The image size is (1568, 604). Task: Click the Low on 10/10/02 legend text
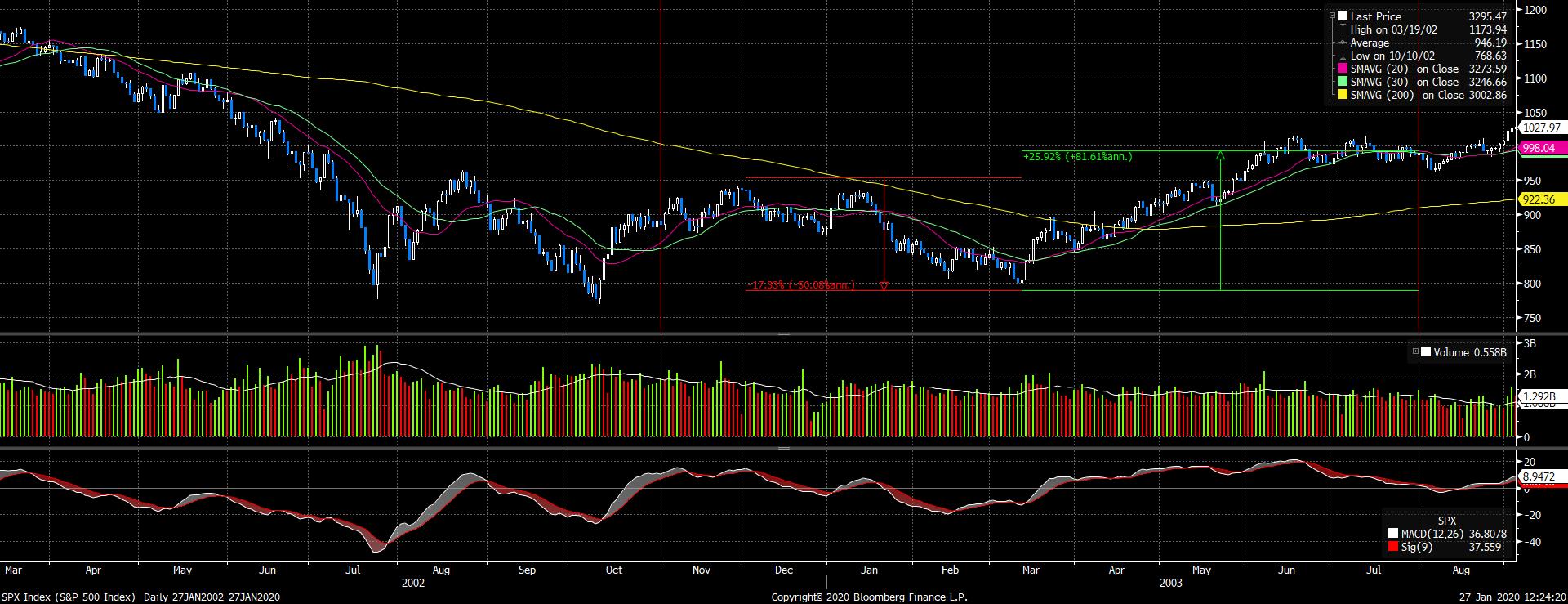tap(1392, 56)
